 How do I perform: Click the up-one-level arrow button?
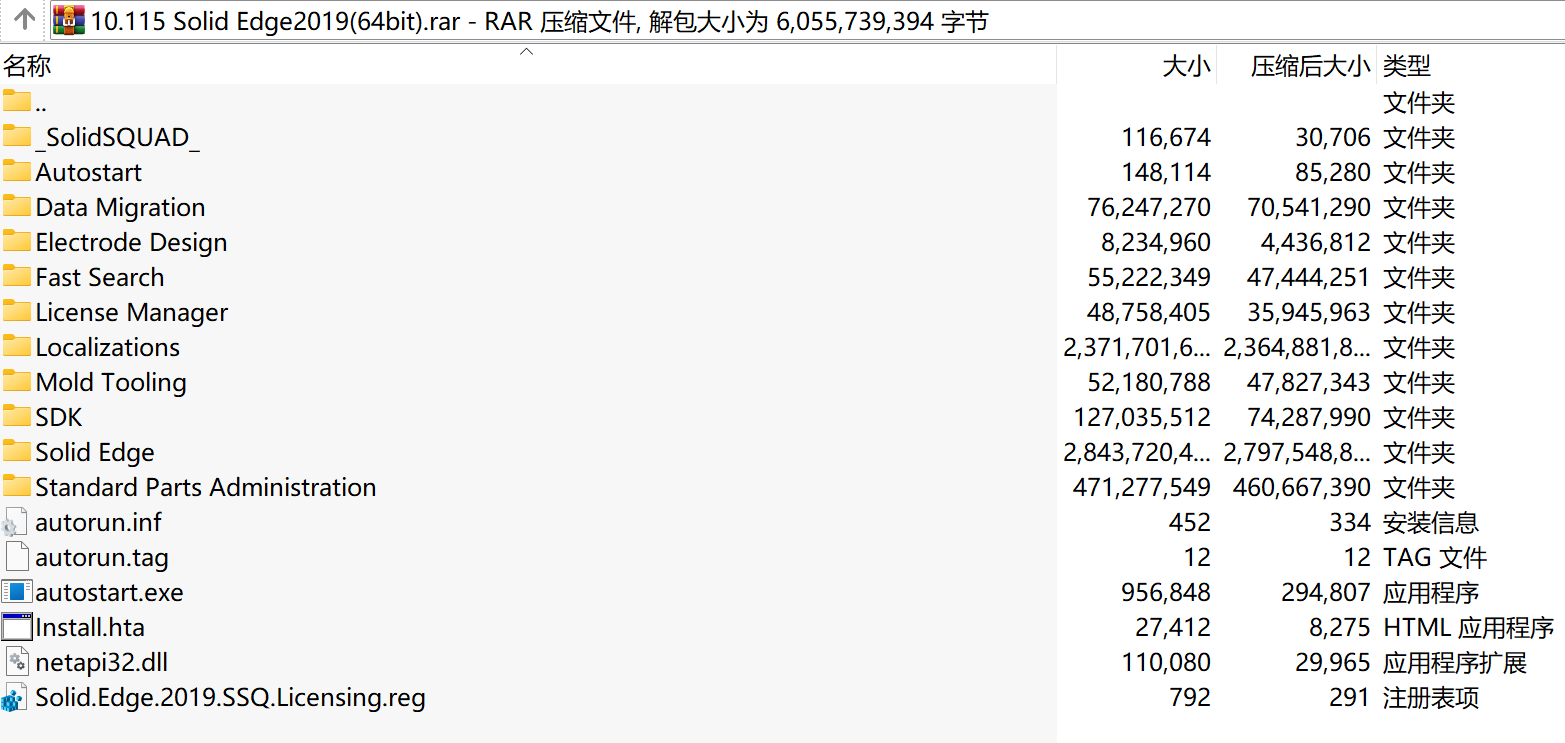(x=25, y=19)
